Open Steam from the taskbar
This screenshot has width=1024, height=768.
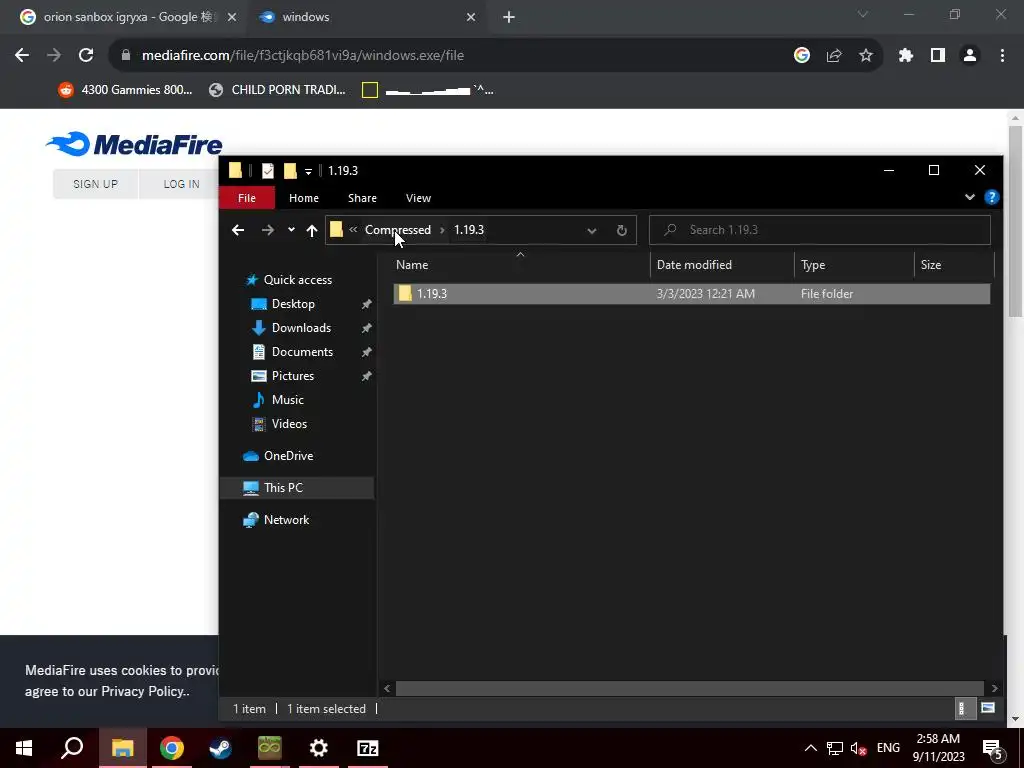tap(221, 748)
